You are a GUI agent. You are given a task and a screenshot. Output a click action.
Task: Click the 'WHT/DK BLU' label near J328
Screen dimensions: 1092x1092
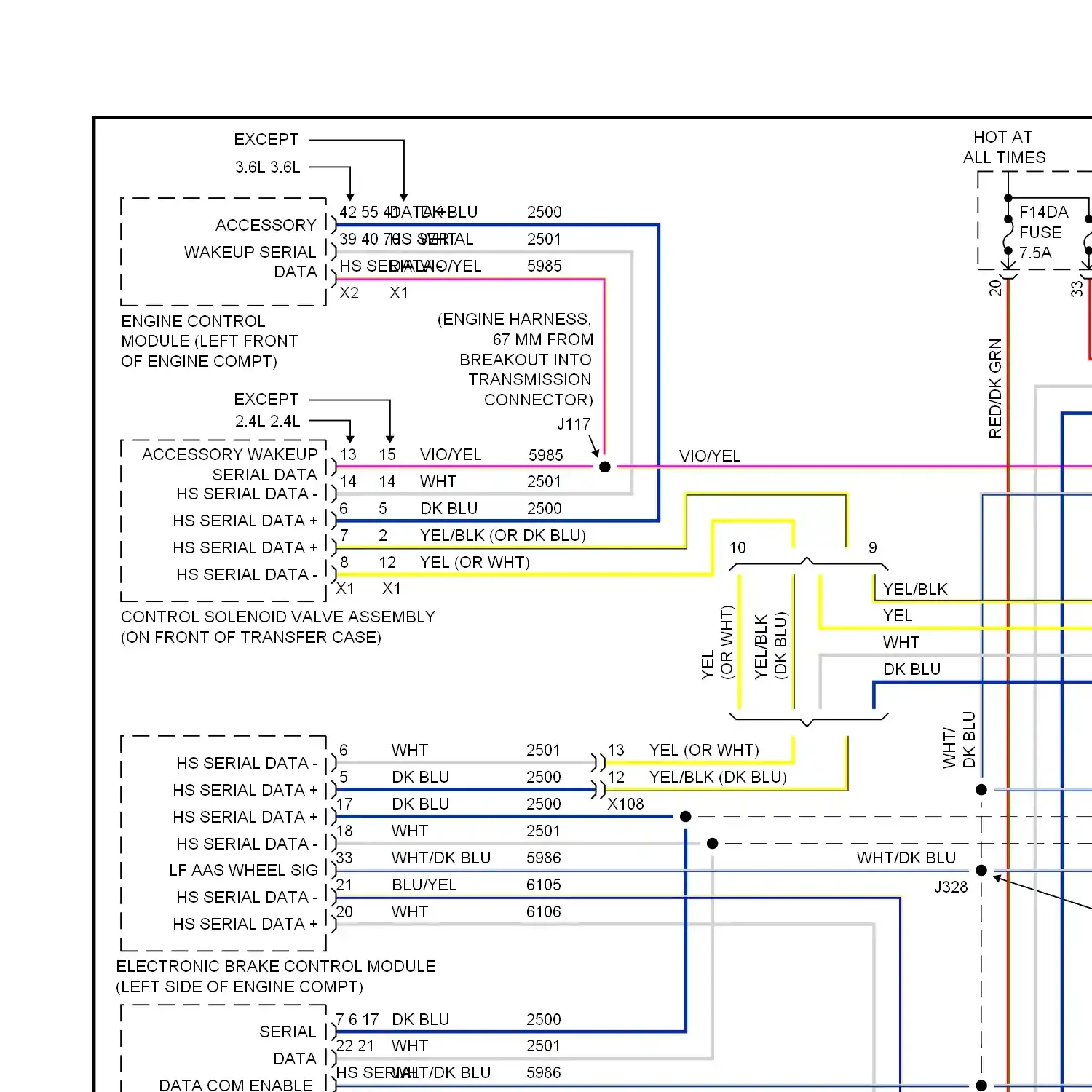[x=906, y=858]
